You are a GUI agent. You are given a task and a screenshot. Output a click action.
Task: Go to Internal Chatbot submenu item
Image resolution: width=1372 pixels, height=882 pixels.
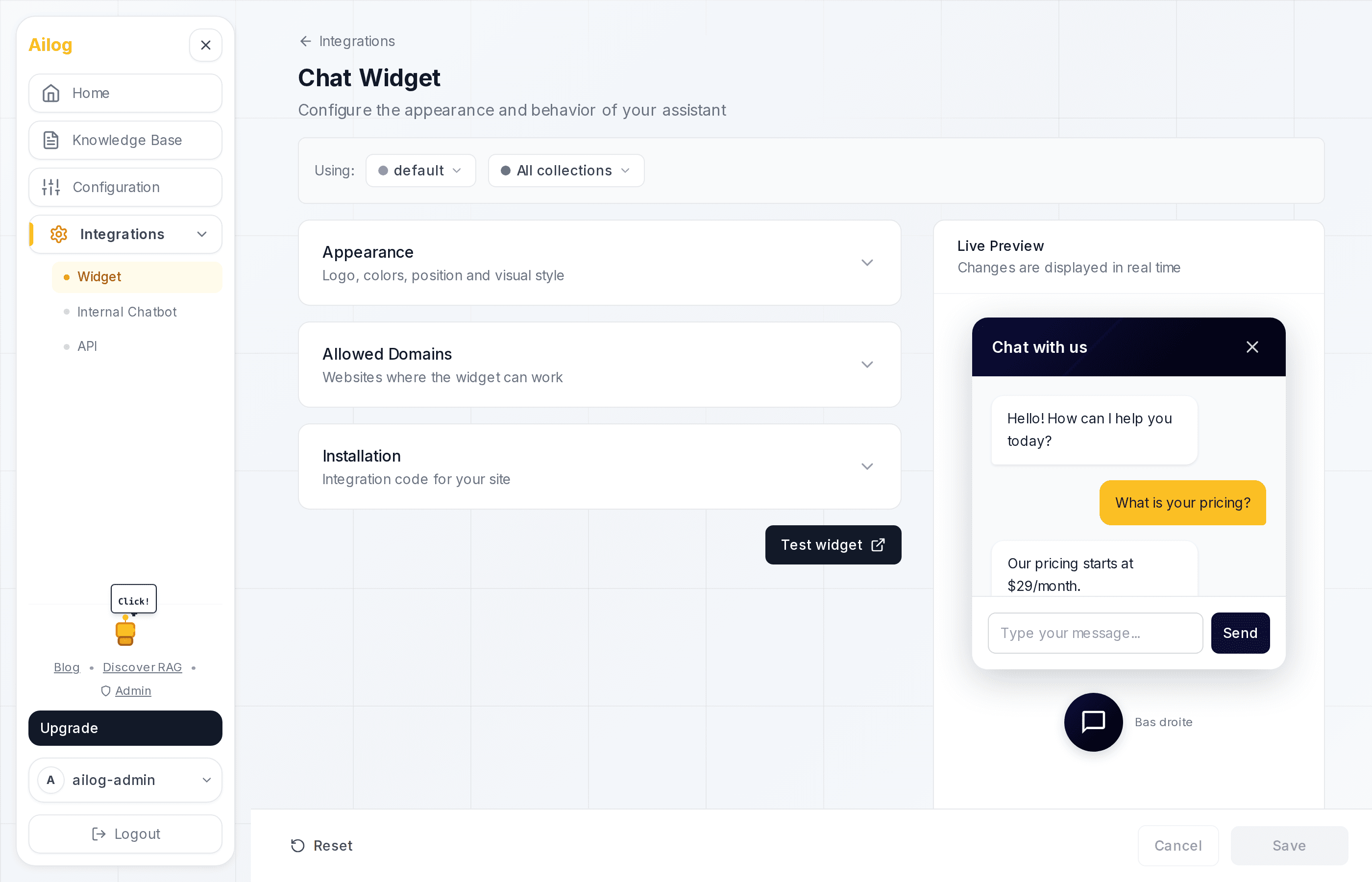[x=126, y=312]
